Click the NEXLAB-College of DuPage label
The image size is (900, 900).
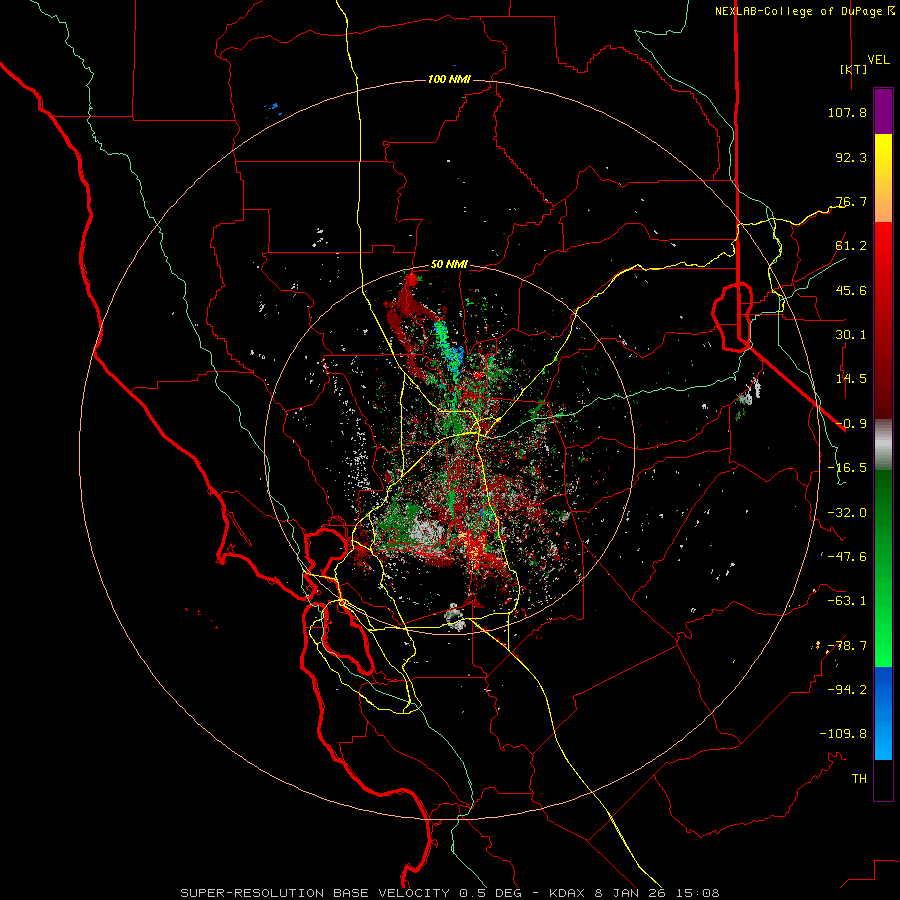pos(798,11)
